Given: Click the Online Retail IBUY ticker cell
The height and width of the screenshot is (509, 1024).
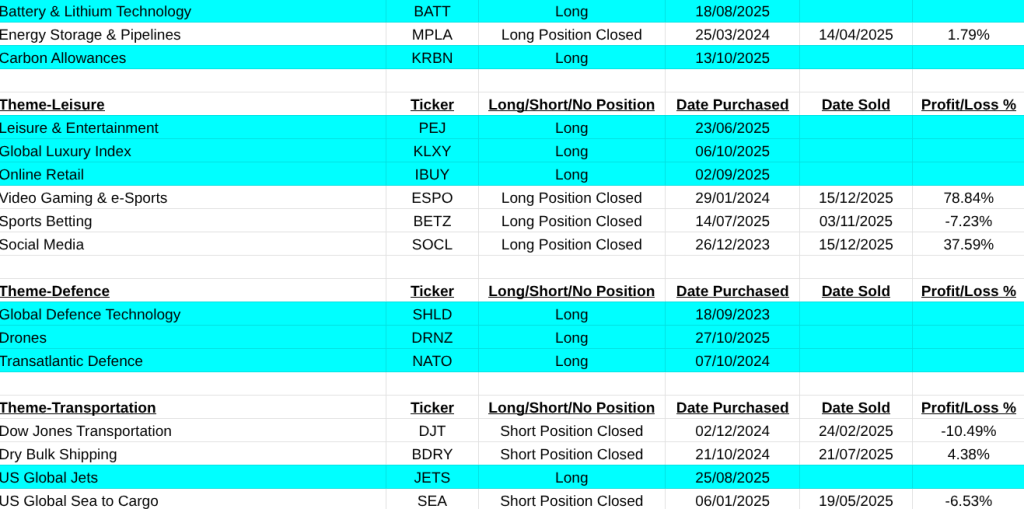Looking at the screenshot, I should click(432, 174).
